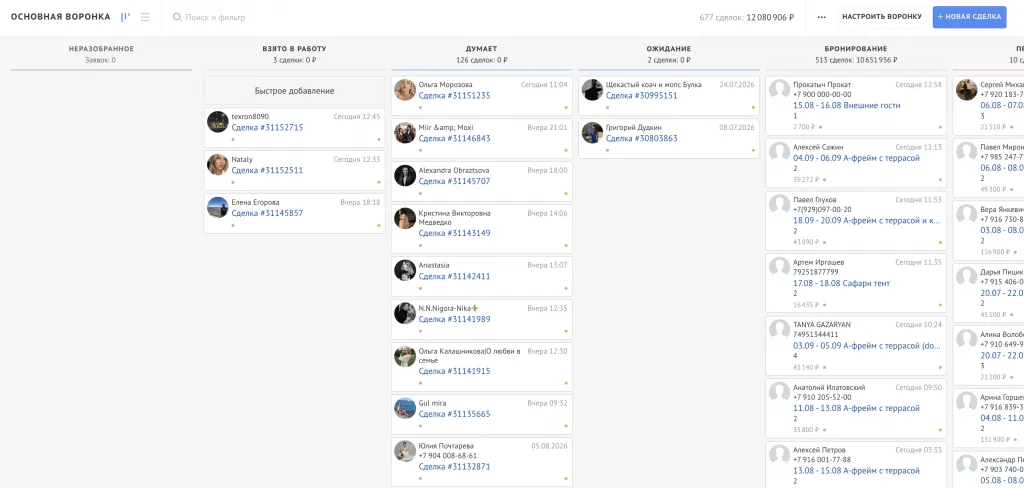Open avatar of Юлия Почтарева card

point(405,451)
